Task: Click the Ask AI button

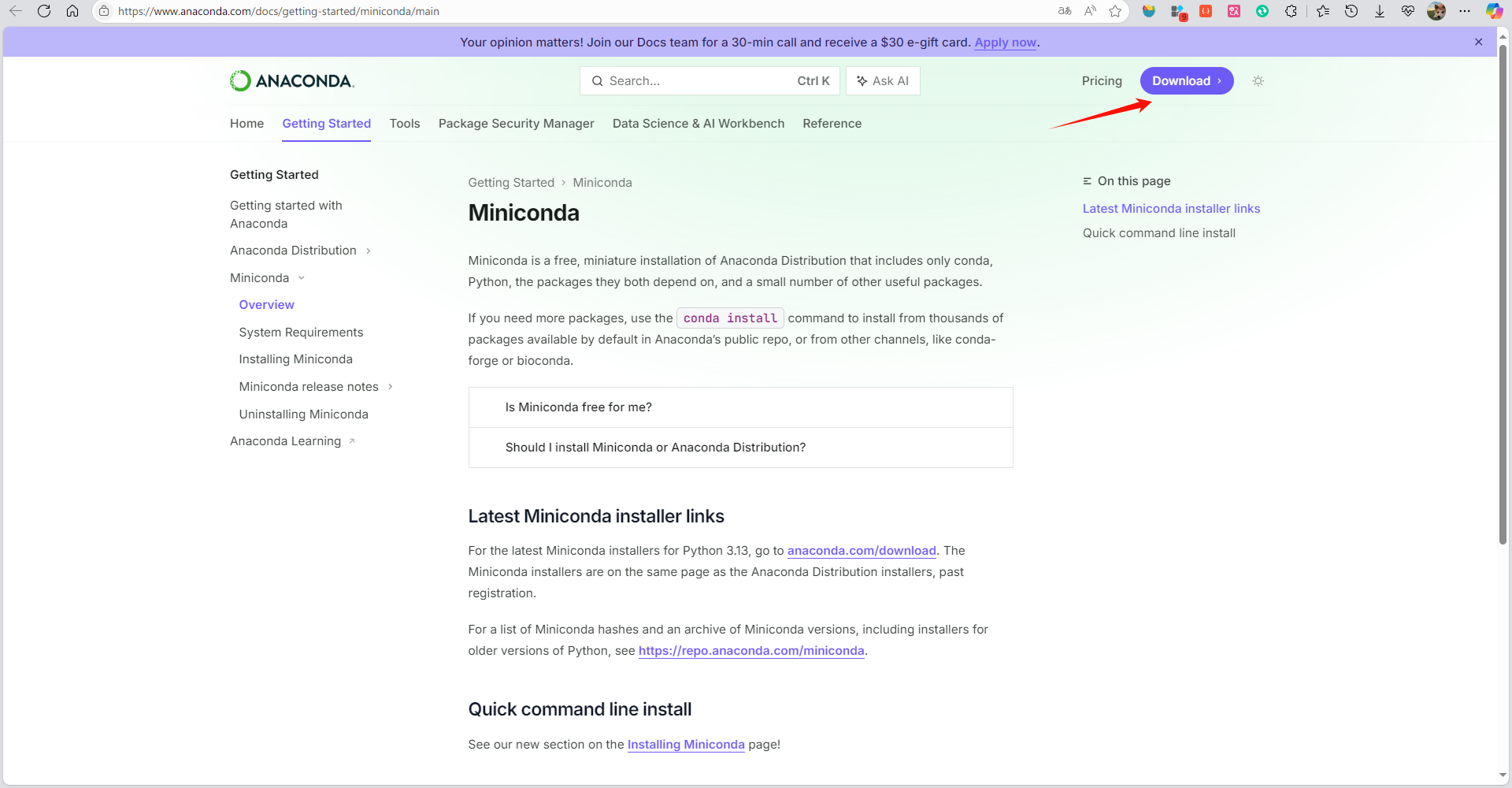Action: tap(883, 81)
